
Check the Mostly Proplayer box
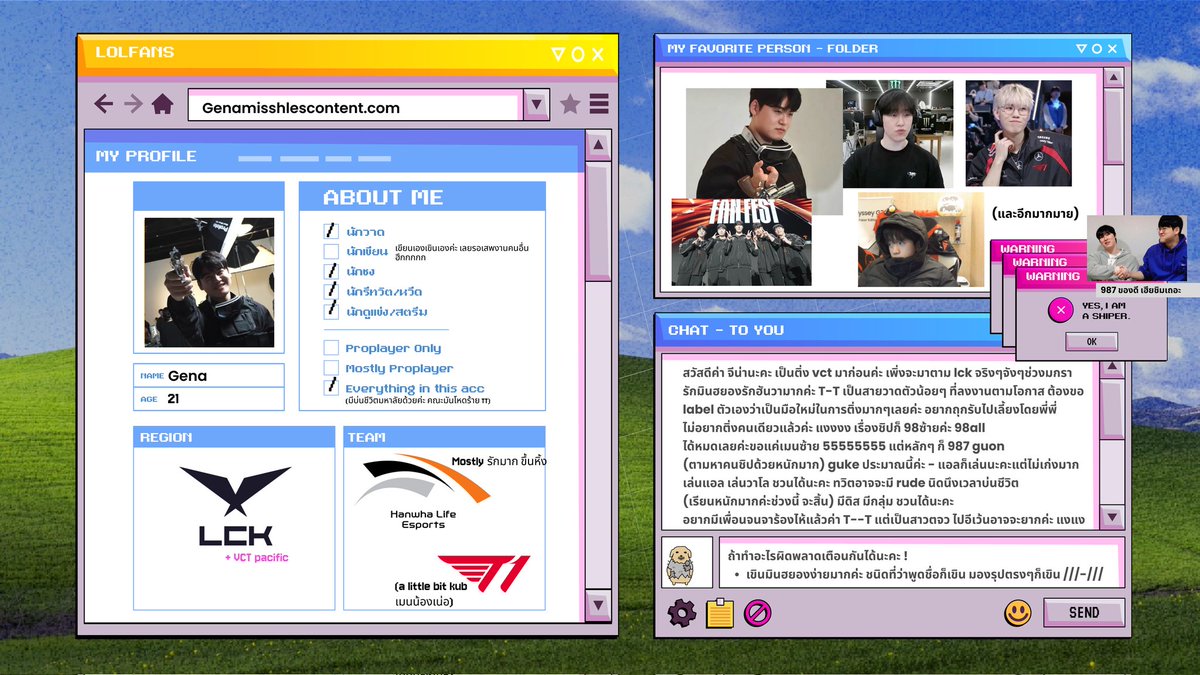[x=331, y=368]
